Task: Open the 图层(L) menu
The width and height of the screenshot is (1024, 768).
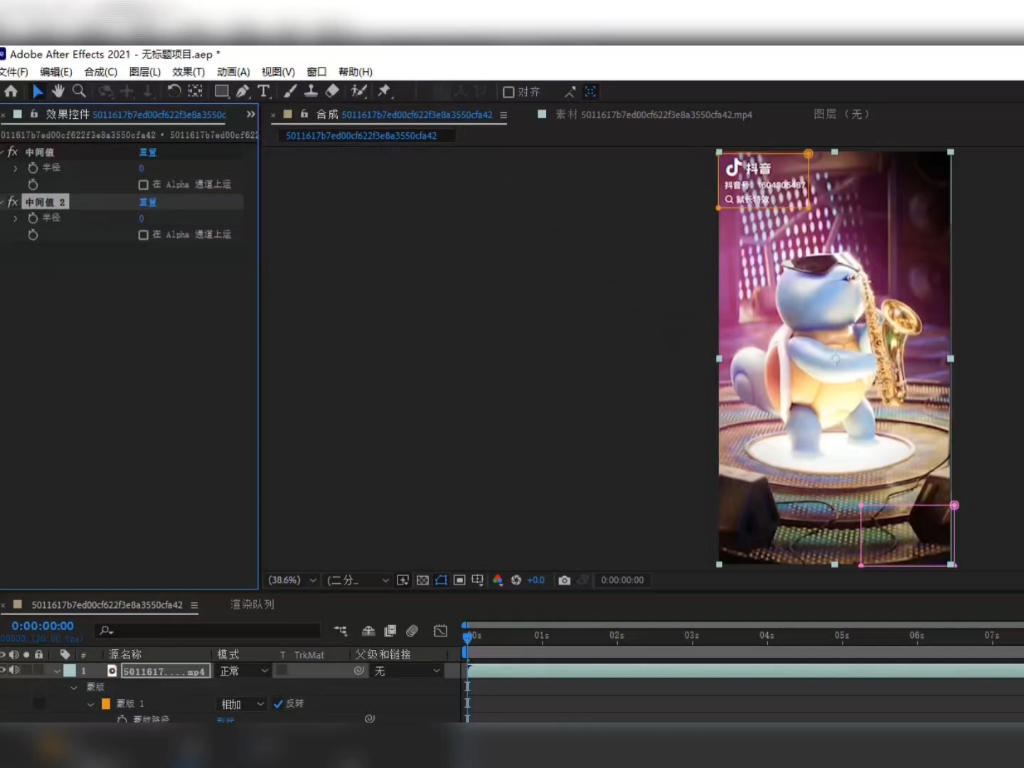Action: tap(145, 72)
